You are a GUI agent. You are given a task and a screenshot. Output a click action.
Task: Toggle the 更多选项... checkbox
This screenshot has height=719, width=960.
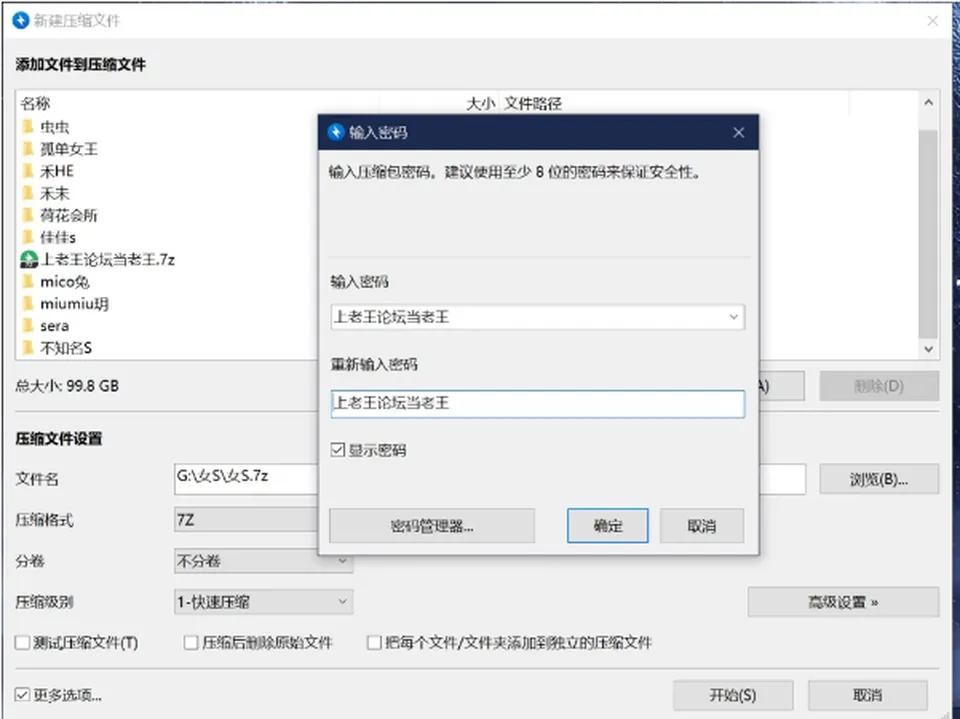click(x=22, y=695)
